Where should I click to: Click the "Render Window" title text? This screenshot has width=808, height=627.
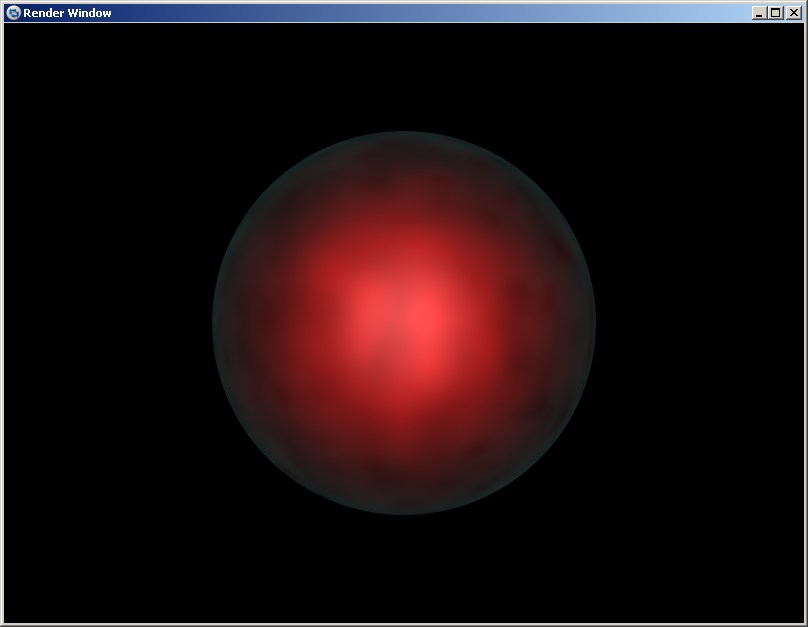pyautogui.click(x=67, y=13)
